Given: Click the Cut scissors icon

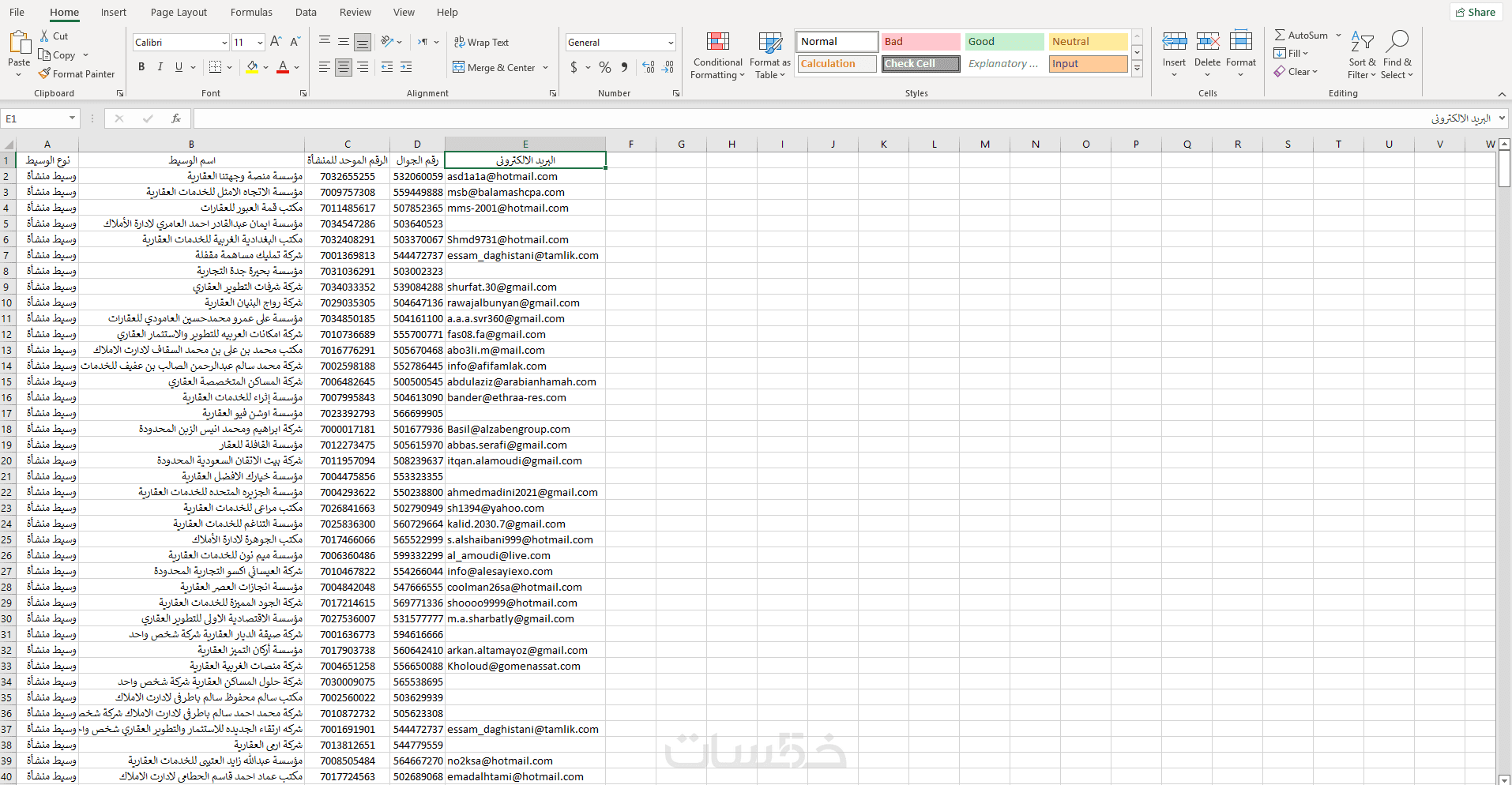Looking at the screenshot, I should tap(44, 36).
